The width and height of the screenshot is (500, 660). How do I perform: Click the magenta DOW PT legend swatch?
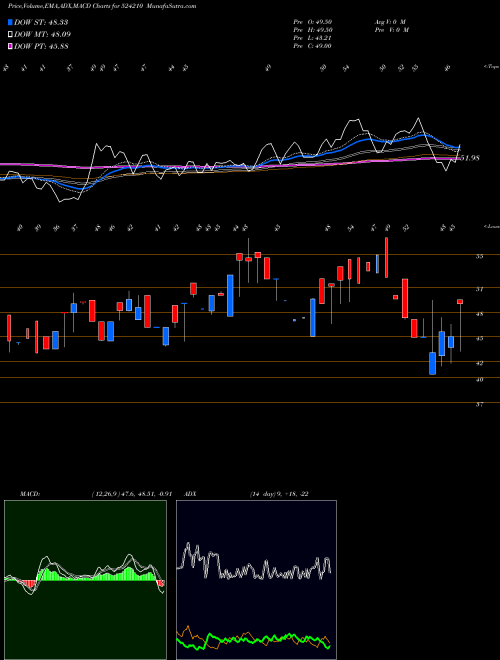10,46
